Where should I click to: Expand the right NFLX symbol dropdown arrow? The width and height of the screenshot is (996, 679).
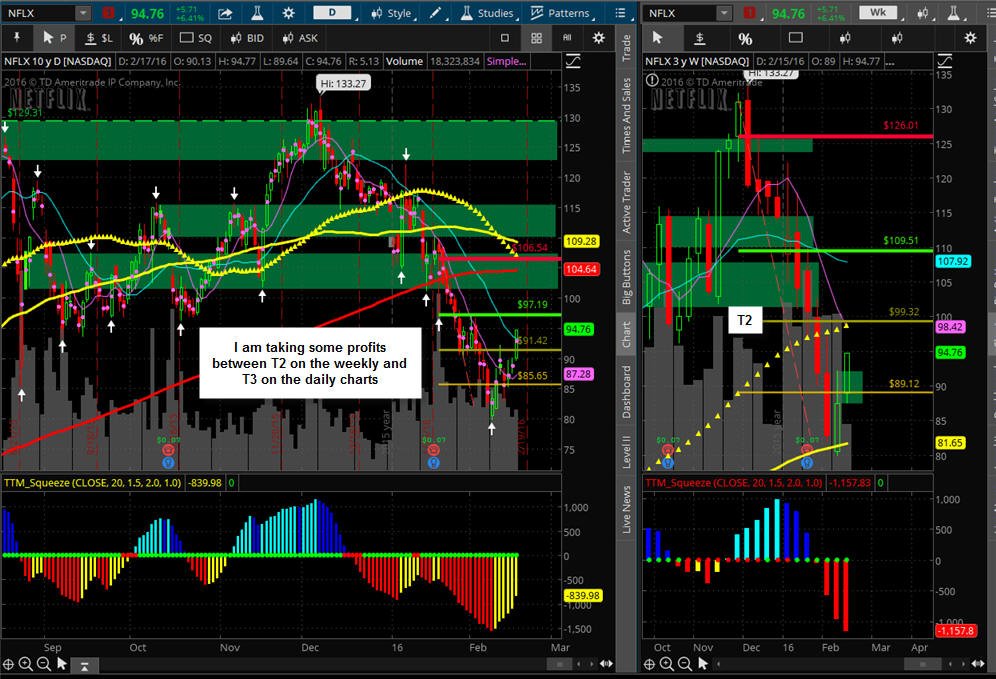[x=724, y=13]
